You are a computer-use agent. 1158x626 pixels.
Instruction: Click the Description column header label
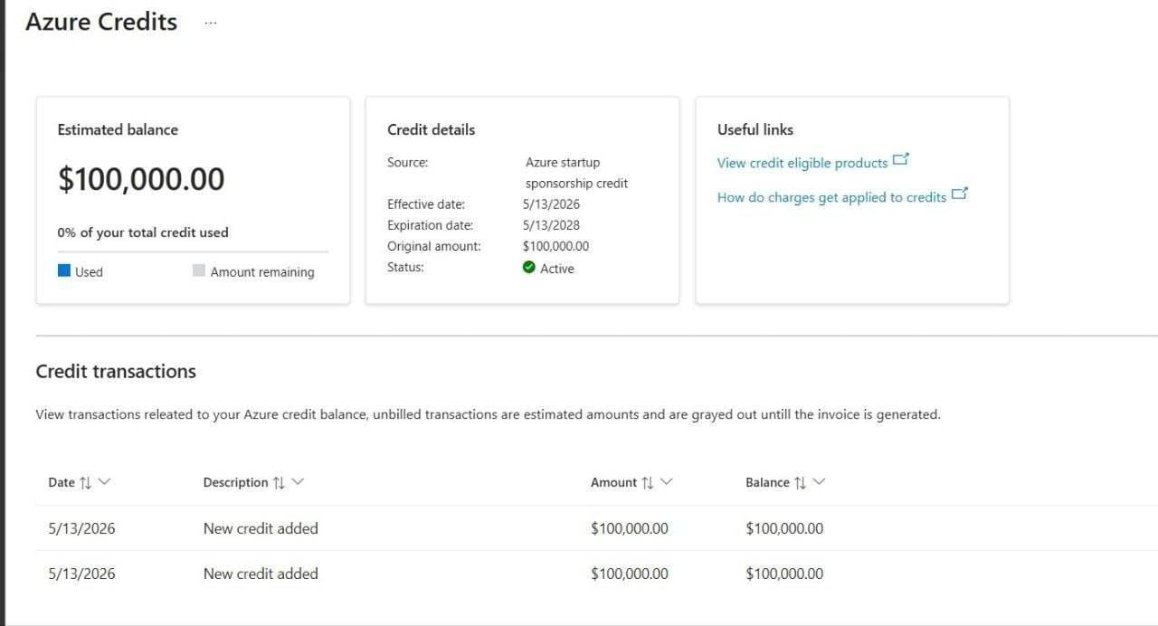[236, 483]
